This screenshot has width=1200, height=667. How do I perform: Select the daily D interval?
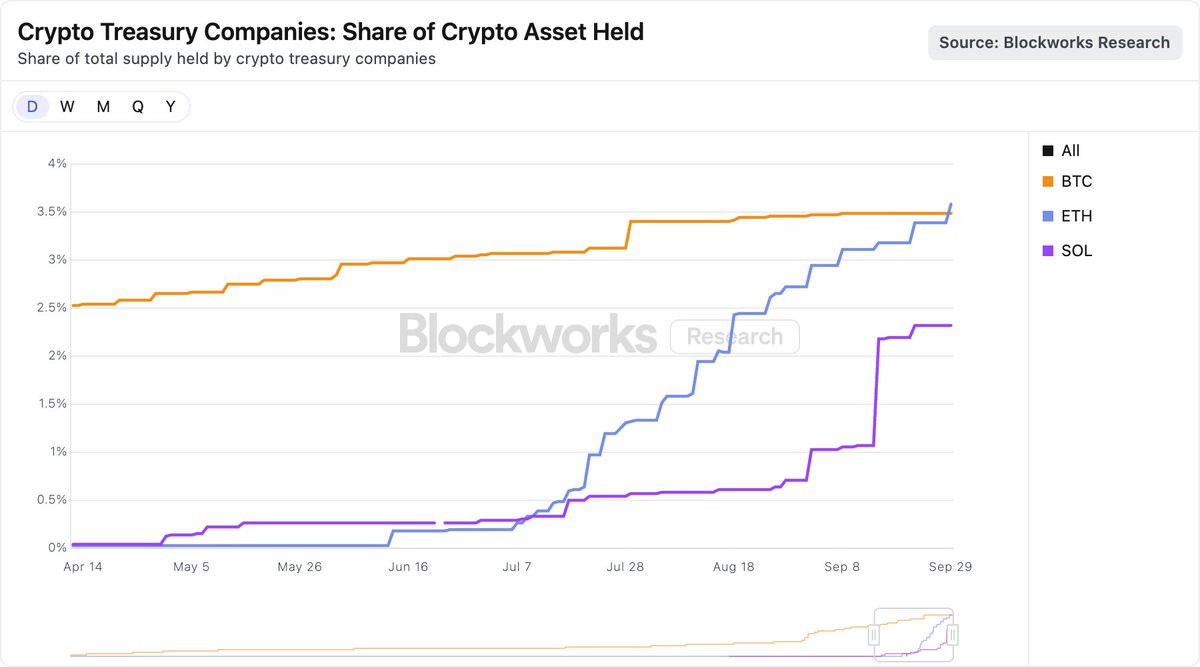point(32,107)
